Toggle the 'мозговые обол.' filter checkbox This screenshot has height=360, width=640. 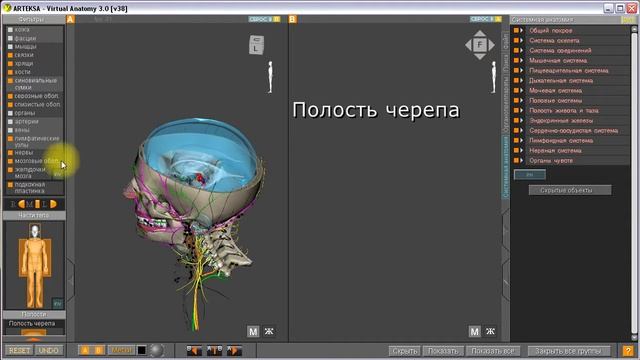10,161
